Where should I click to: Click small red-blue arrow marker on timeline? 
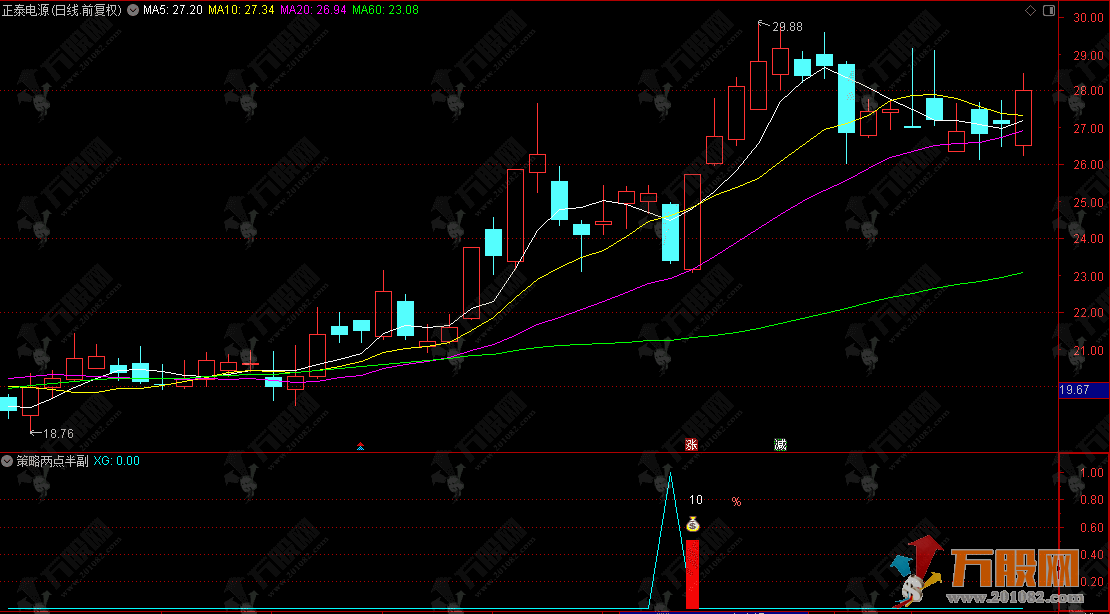(360, 446)
